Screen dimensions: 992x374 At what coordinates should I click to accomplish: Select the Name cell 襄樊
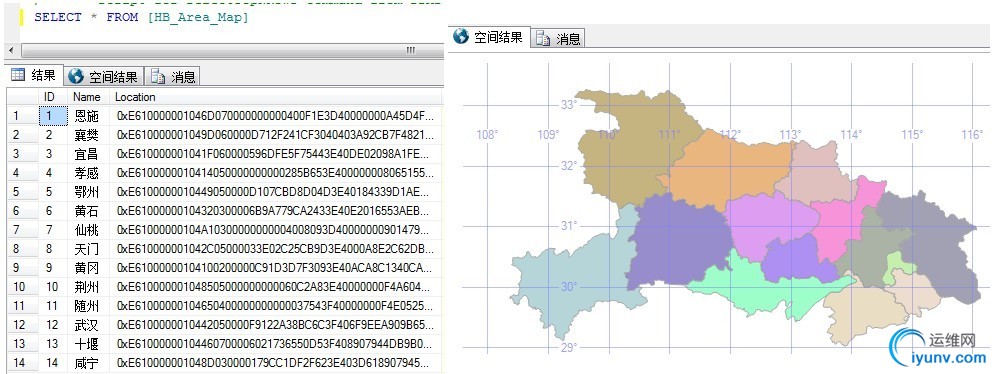point(87,135)
